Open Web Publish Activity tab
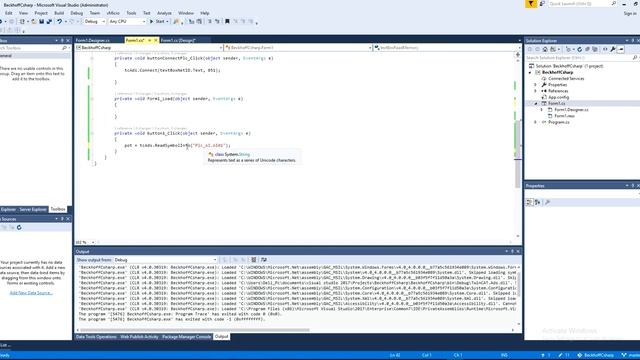 click(x=139, y=337)
